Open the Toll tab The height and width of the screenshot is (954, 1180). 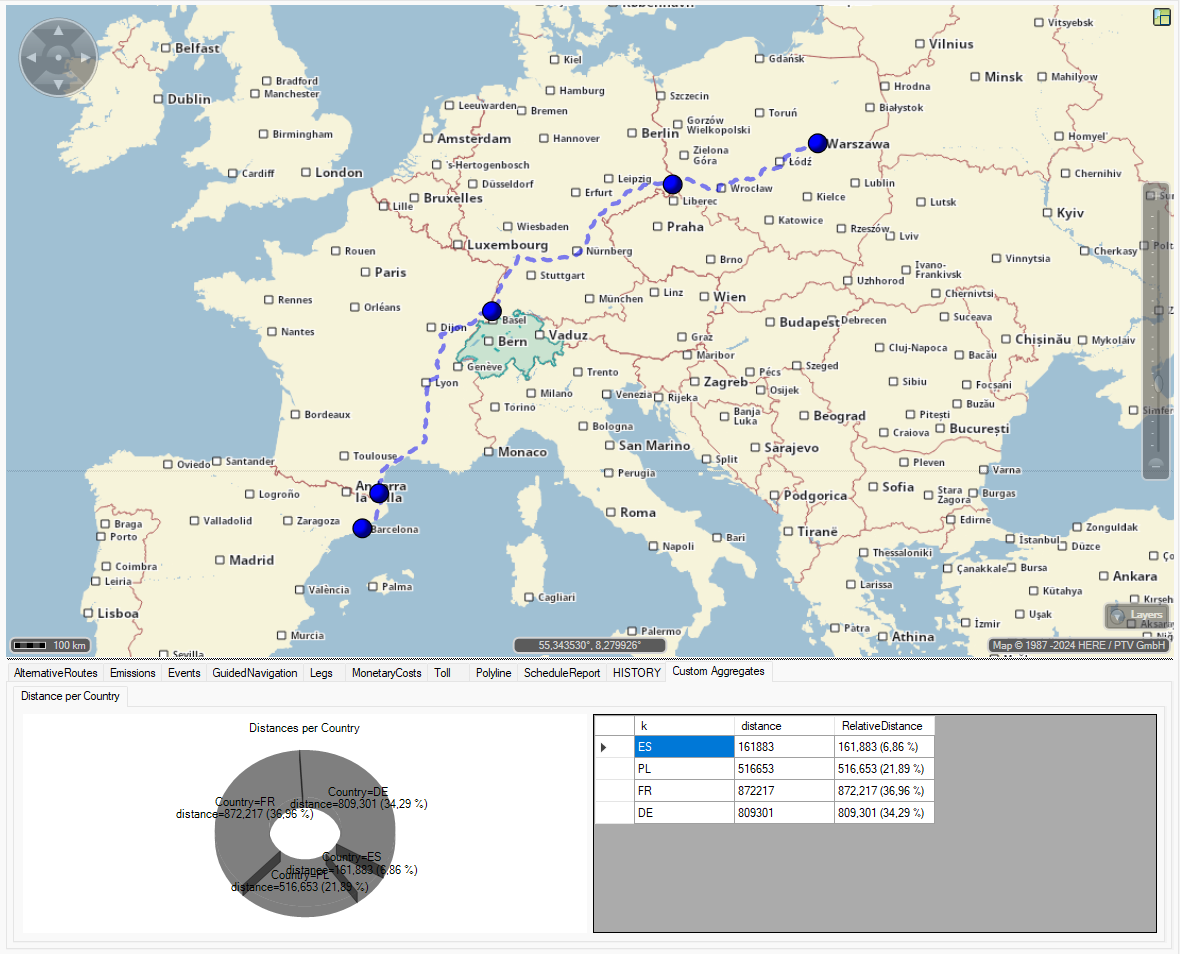coord(443,673)
